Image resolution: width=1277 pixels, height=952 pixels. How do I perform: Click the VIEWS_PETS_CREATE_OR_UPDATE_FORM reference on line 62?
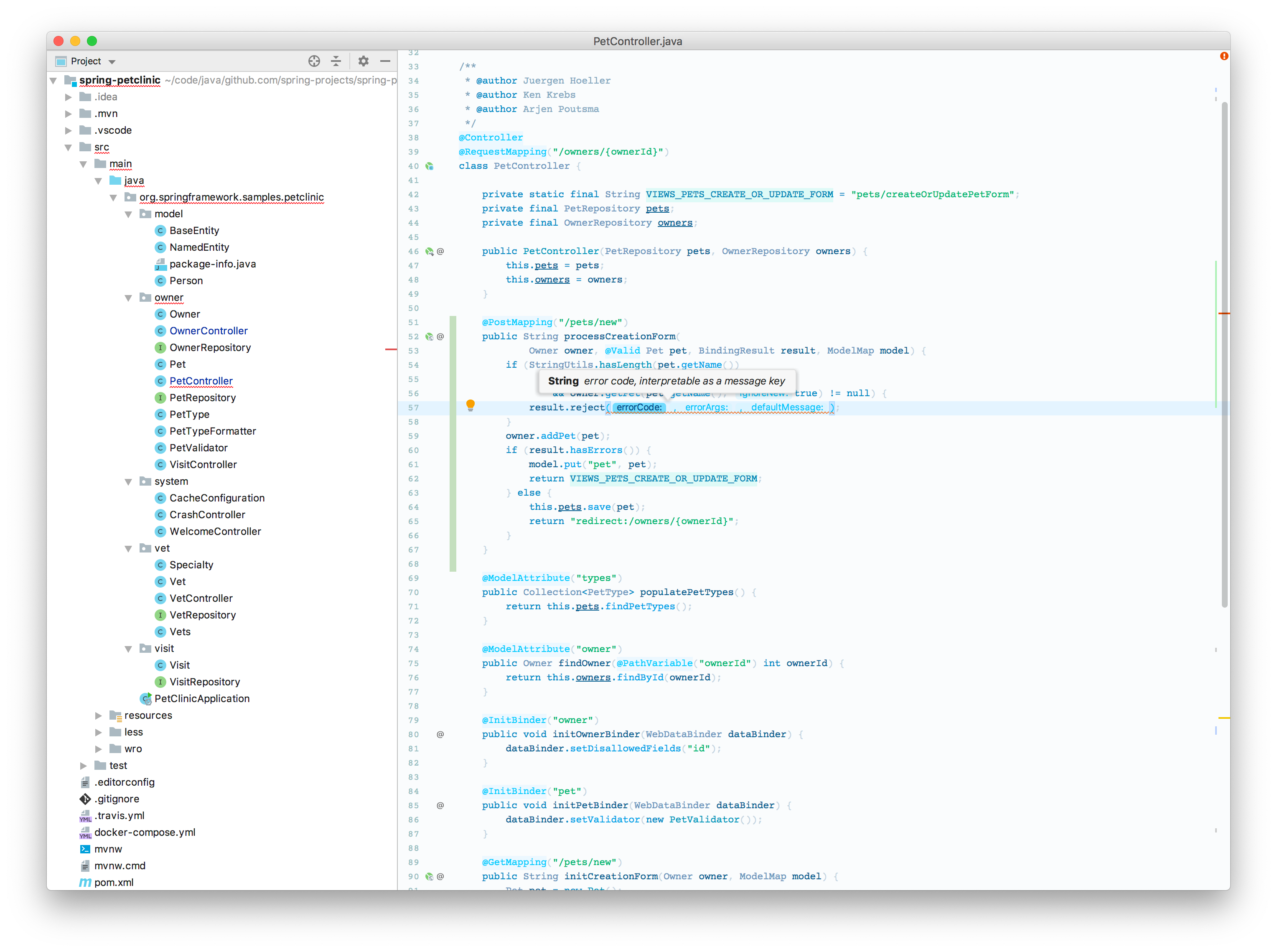point(663,479)
